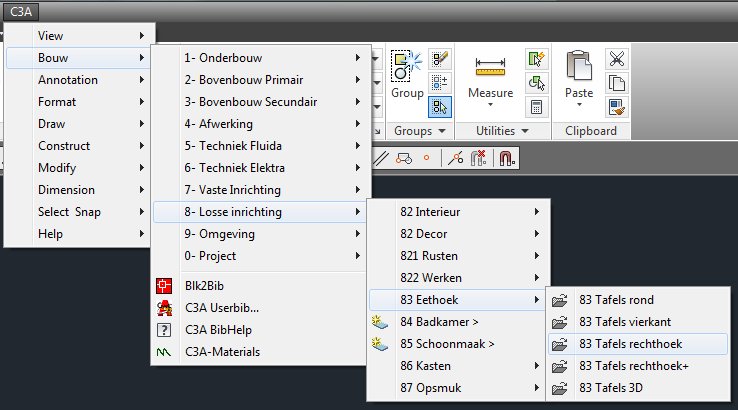738x410 pixels.
Task: Select 83 Tafels rechthoek menu item
Action: point(638,344)
